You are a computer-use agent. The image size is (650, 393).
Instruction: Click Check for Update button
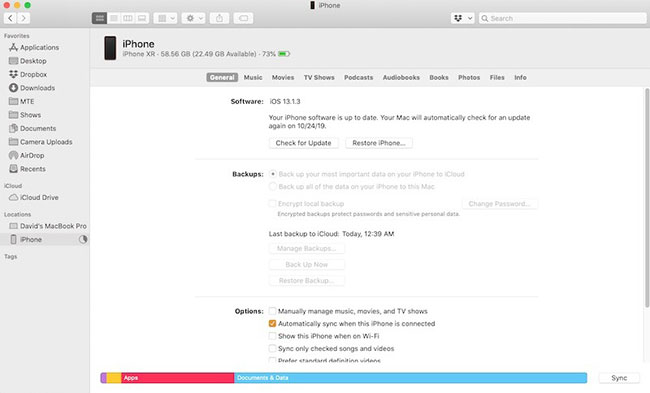pos(303,143)
